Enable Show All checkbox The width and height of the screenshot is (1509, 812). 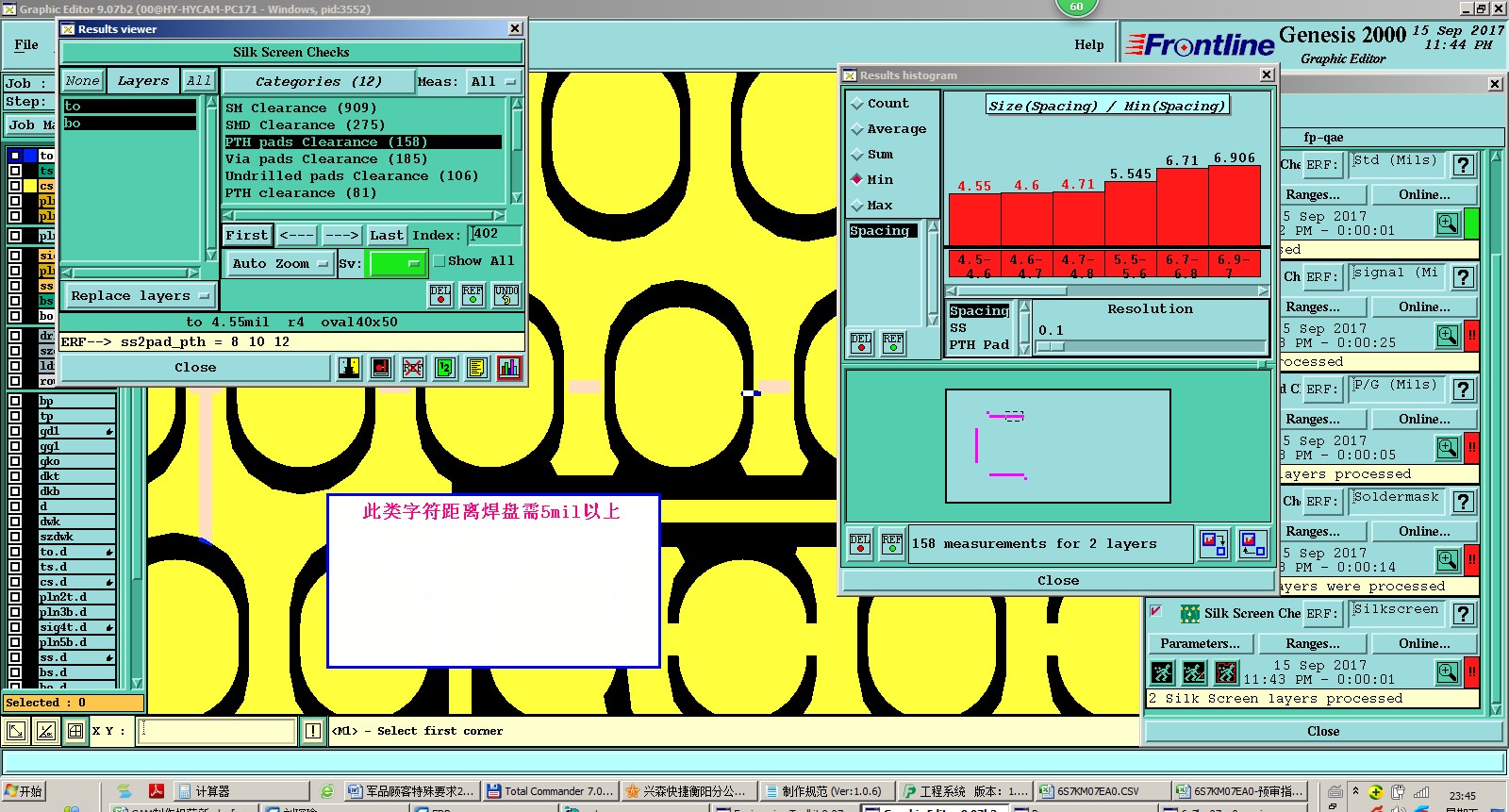pyautogui.click(x=439, y=261)
